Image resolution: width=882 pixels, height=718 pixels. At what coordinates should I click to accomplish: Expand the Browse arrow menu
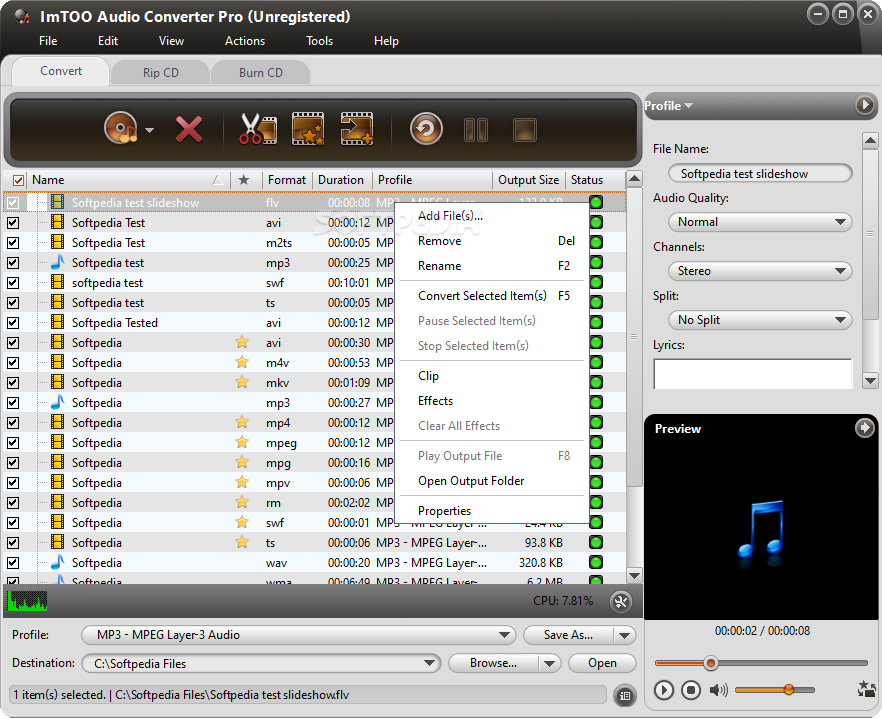click(x=550, y=663)
